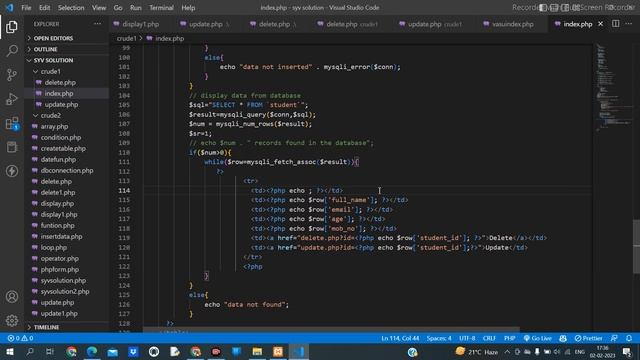This screenshot has width=640, height=360.
Task: Open Windows taskbar search
Action: click(x=30, y=351)
